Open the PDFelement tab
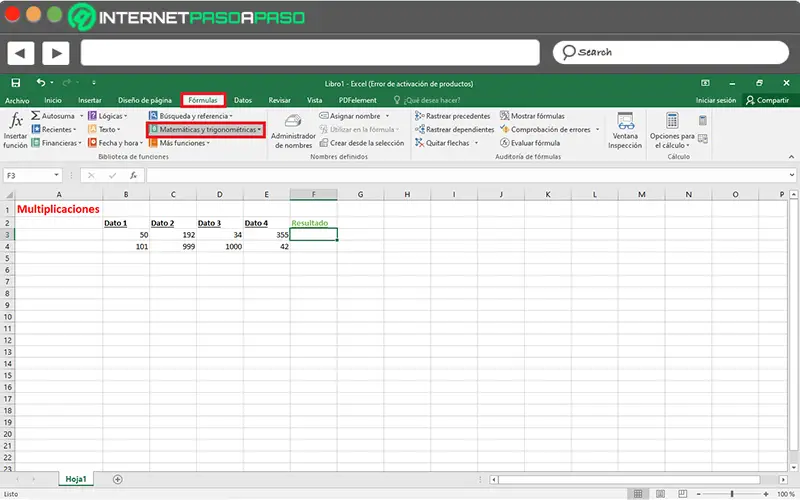The height and width of the screenshot is (500, 800). click(x=357, y=101)
